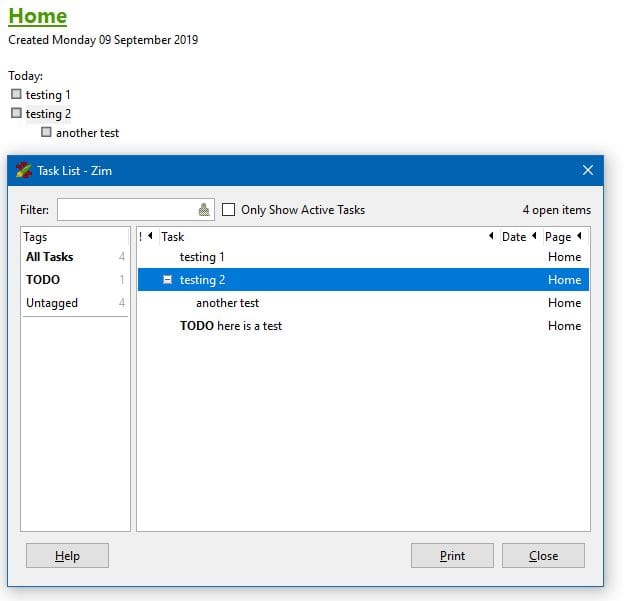Sort by the Task column header

pos(173,237)
